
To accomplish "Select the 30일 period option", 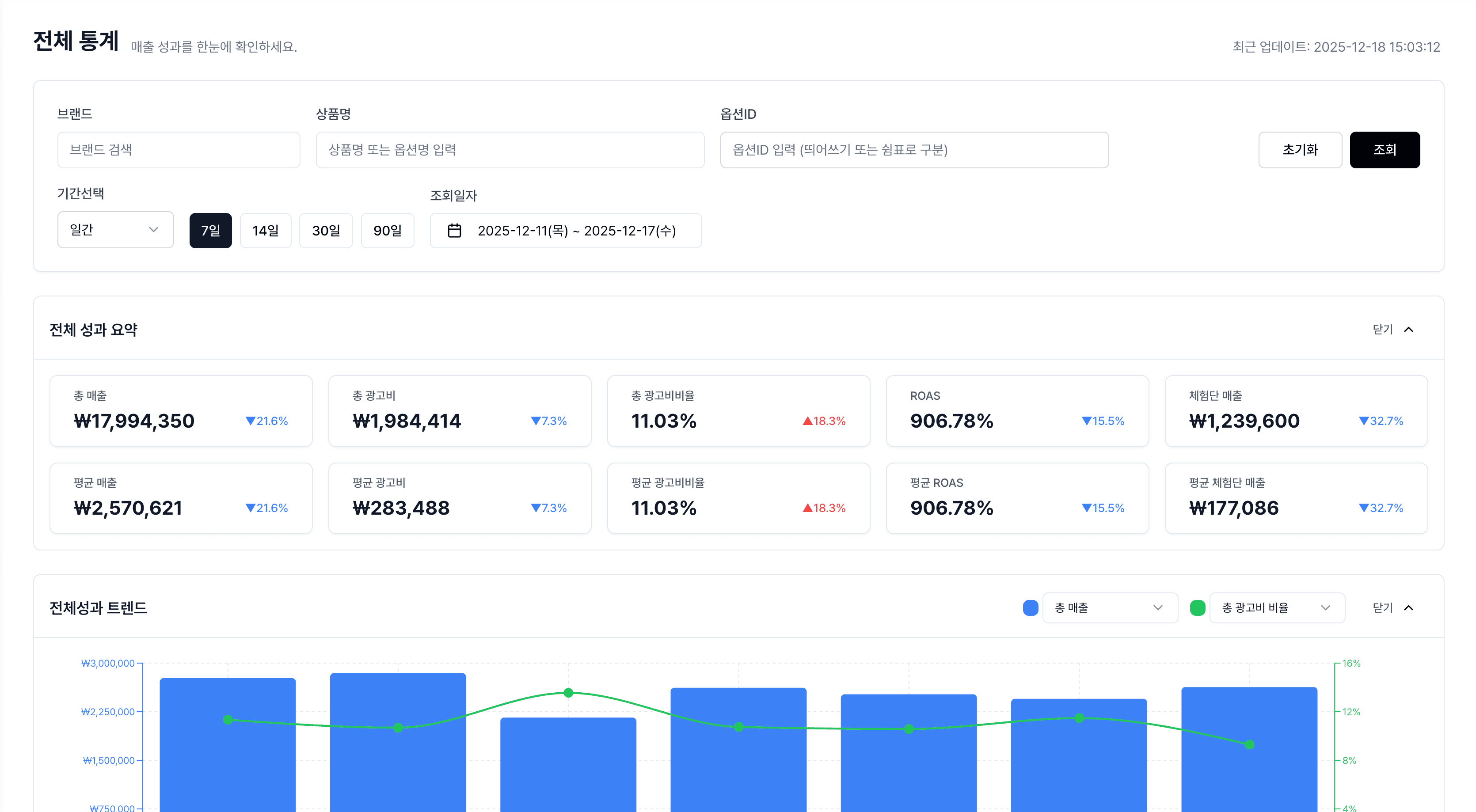I will coord(325,231).
